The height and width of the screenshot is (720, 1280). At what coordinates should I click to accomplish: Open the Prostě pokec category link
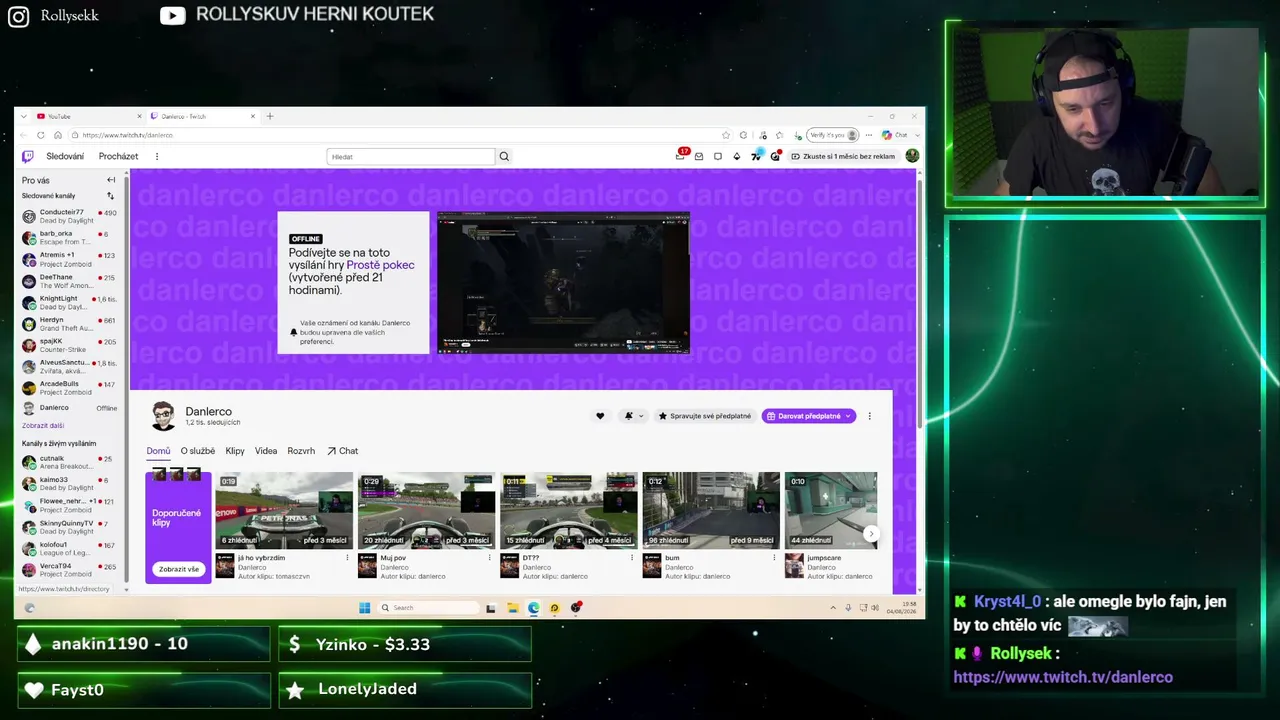click(x=380, y=265)
